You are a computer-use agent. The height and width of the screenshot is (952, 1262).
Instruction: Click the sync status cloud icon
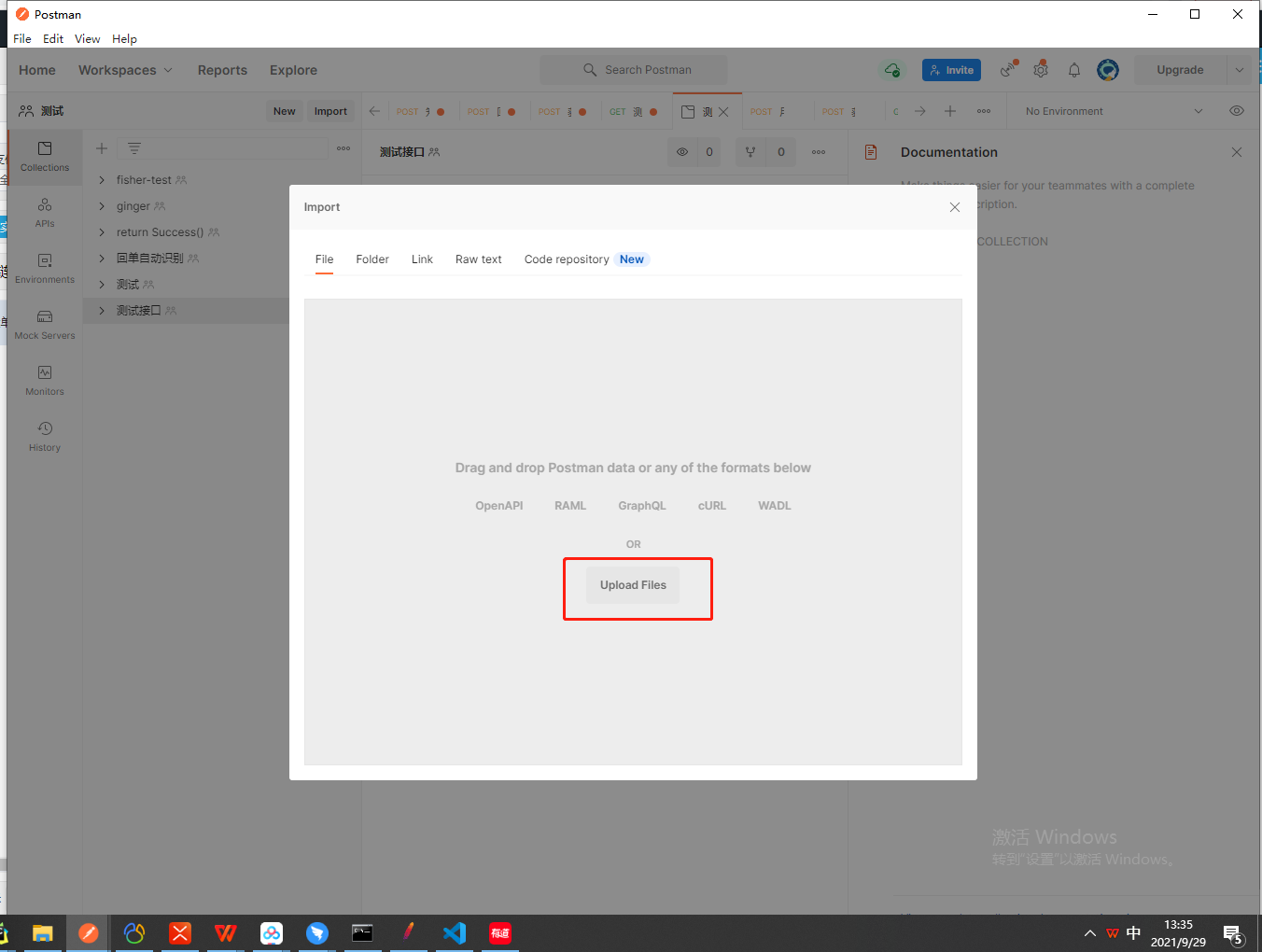[x=892, y=70]
